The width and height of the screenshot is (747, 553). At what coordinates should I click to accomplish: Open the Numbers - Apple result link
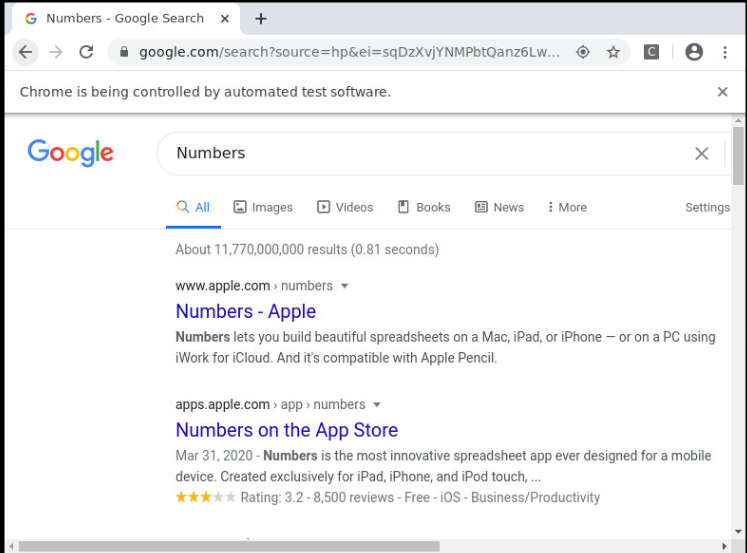click(245, 311)
